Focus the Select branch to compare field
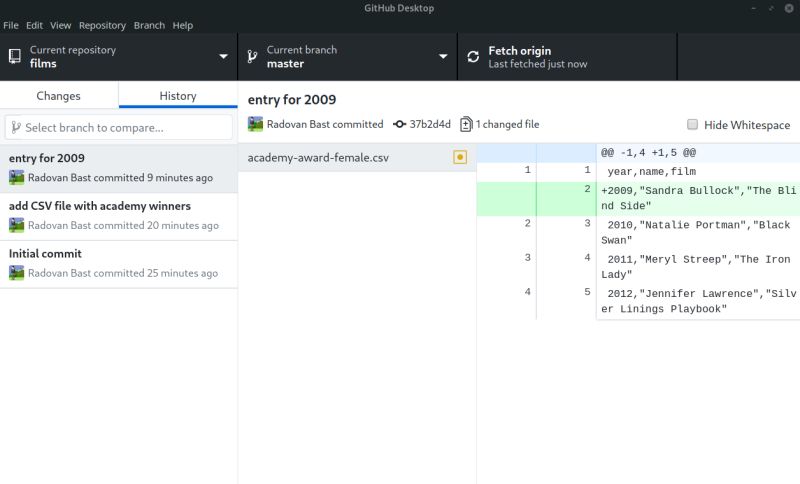The width and height of the screenshot is (800, 484). click(x=118, y=127)
